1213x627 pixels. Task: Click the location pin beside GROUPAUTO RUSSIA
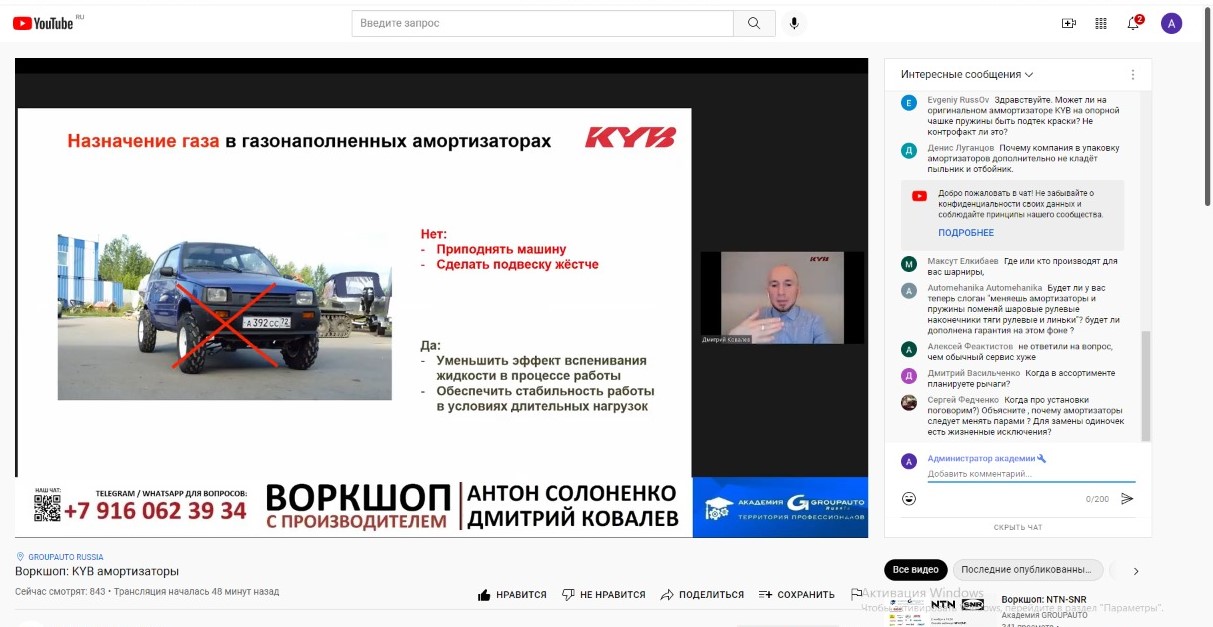tap(20, 557)
